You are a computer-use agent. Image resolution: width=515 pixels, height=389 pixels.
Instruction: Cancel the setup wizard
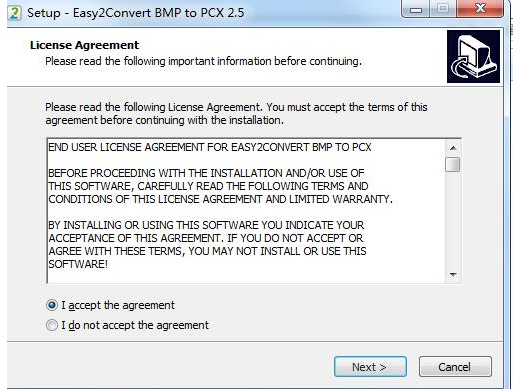(x=455, y=367)
